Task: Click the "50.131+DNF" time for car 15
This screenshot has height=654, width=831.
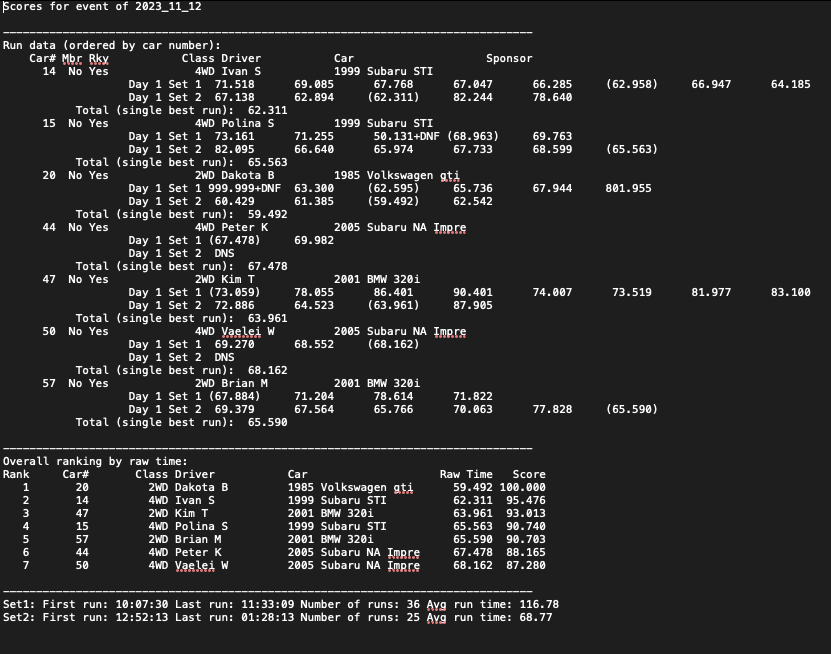Action: [407, 136]
